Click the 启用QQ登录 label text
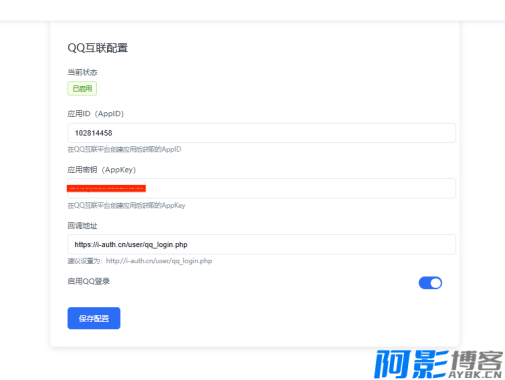The height and width of the screenshot is (380, 505). click(x=88, y=281)
